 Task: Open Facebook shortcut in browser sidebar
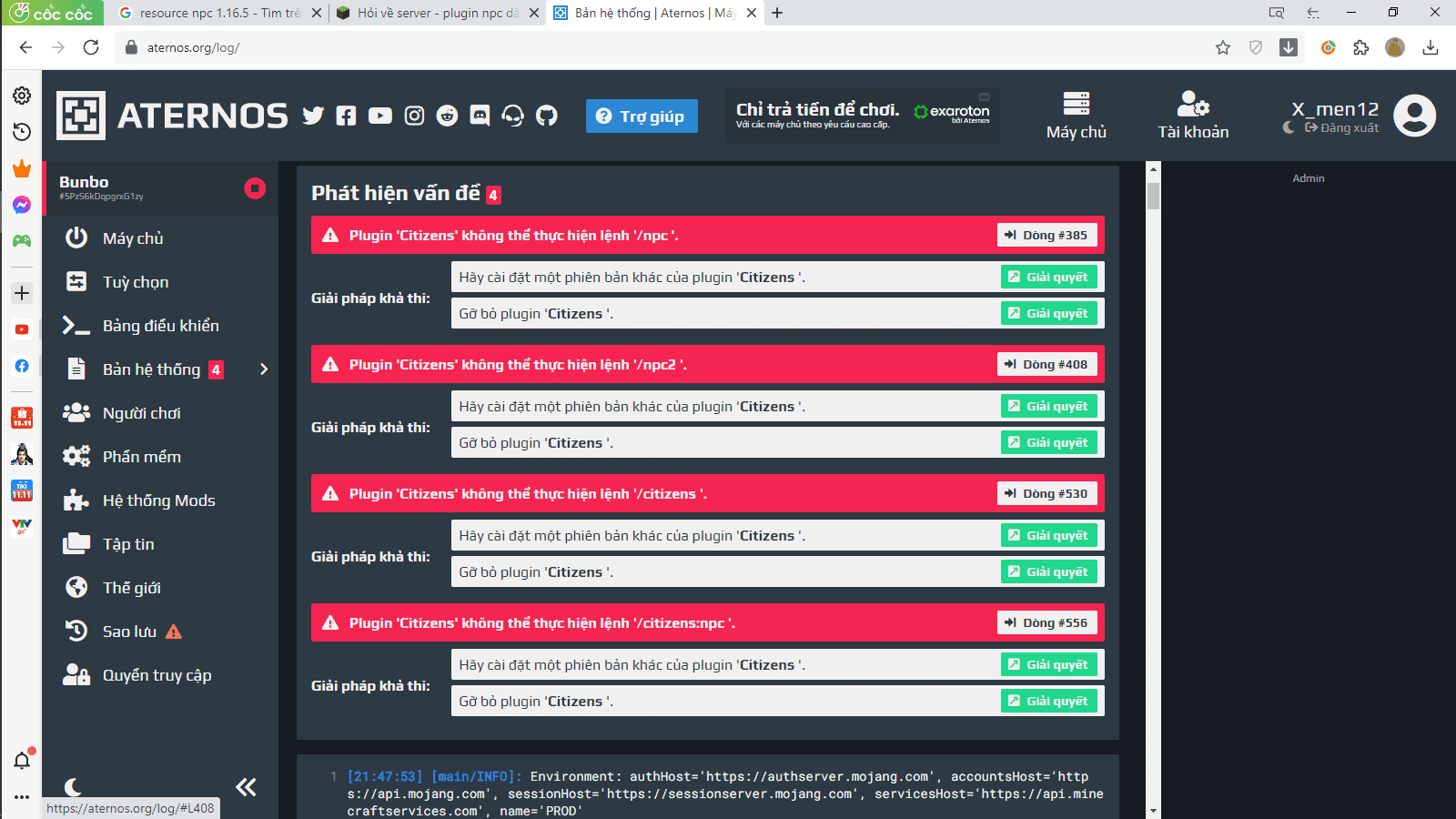[22, 366]
